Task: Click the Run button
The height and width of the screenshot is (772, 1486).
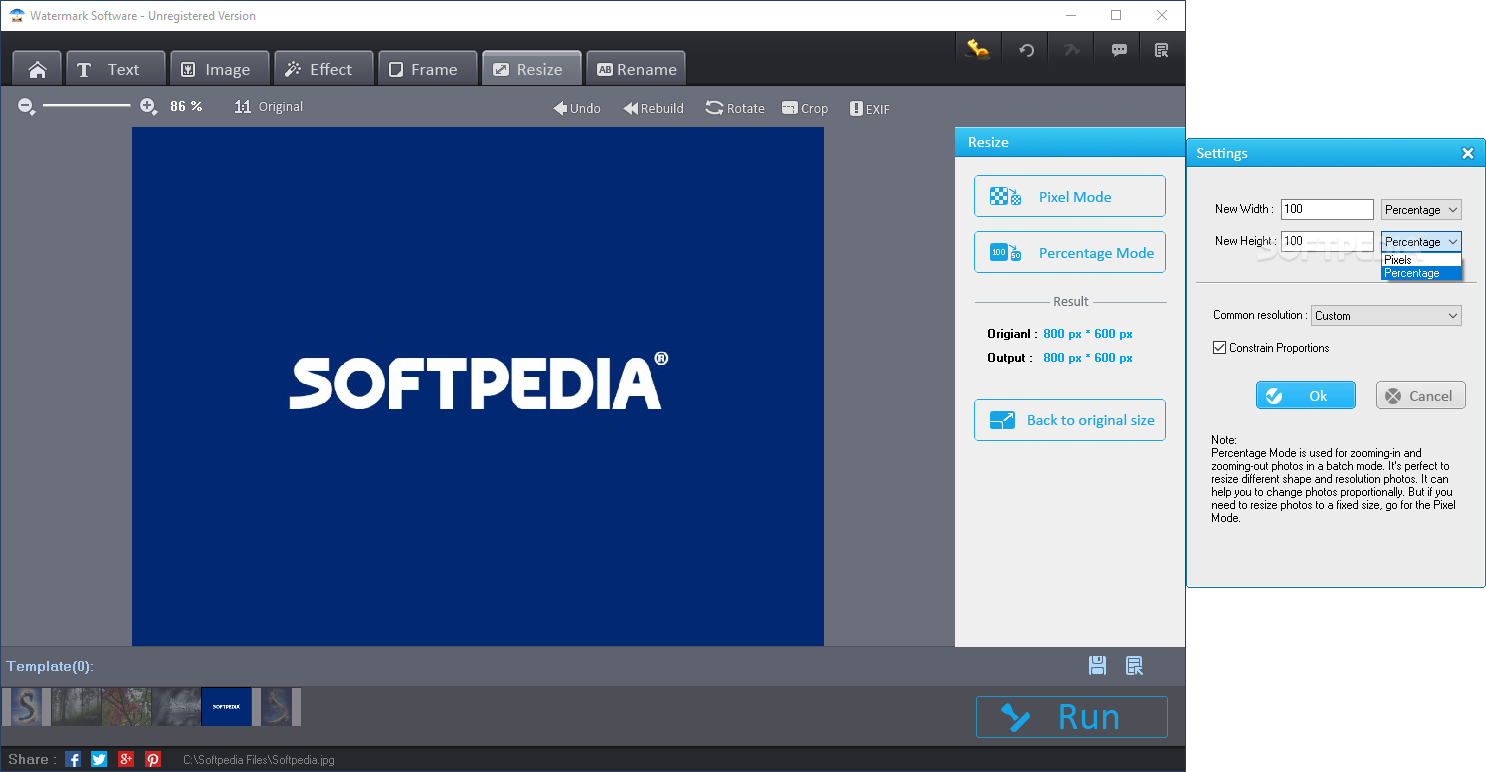Action: point(1072,717)
